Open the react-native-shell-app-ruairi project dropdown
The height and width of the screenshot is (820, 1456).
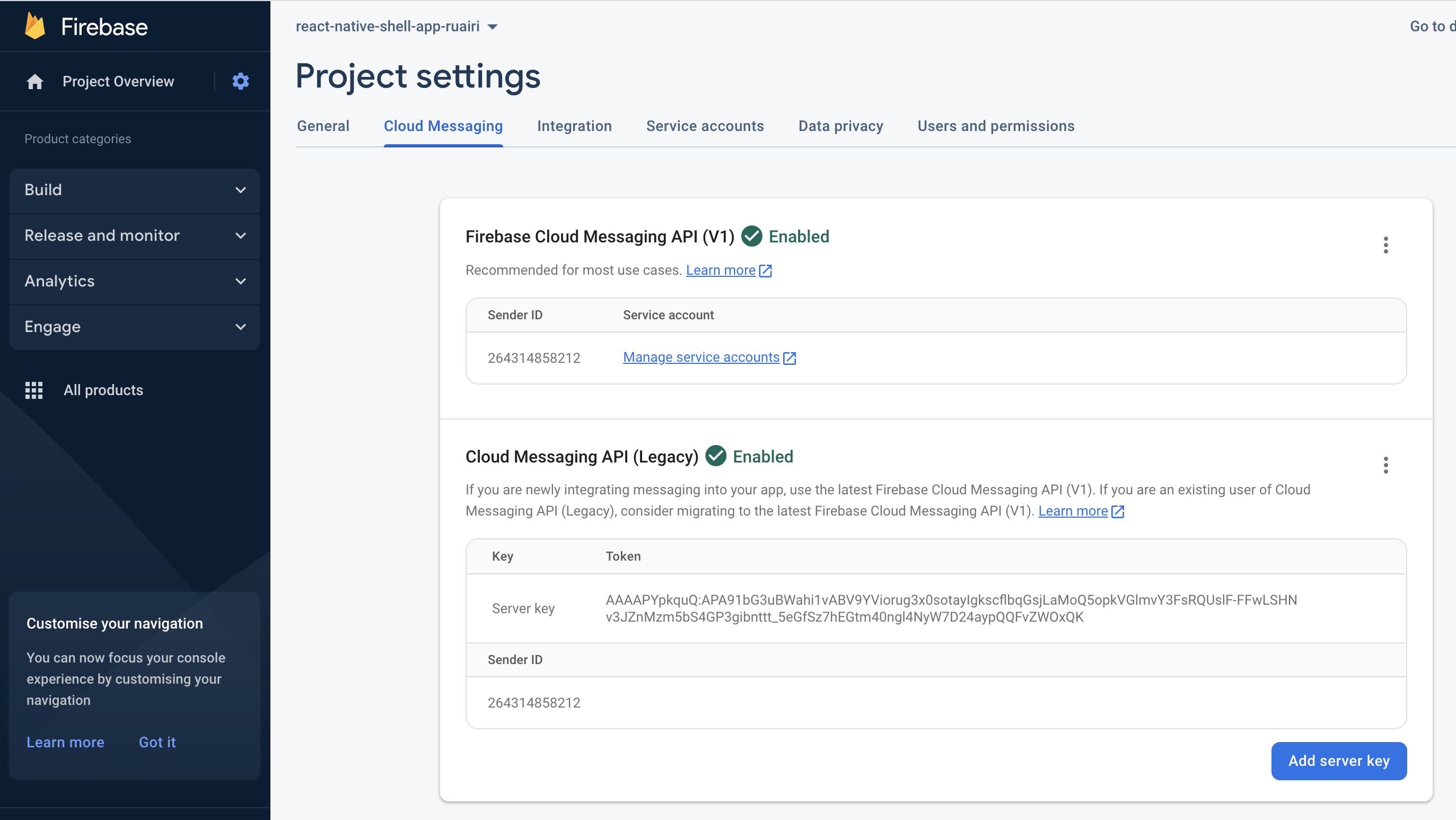[397, 27]
